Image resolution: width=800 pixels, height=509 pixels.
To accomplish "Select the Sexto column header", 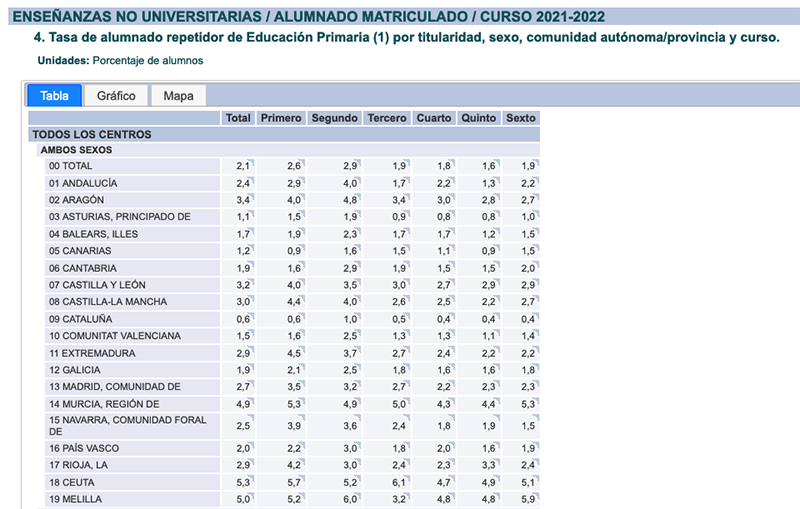I will [520, 118].
